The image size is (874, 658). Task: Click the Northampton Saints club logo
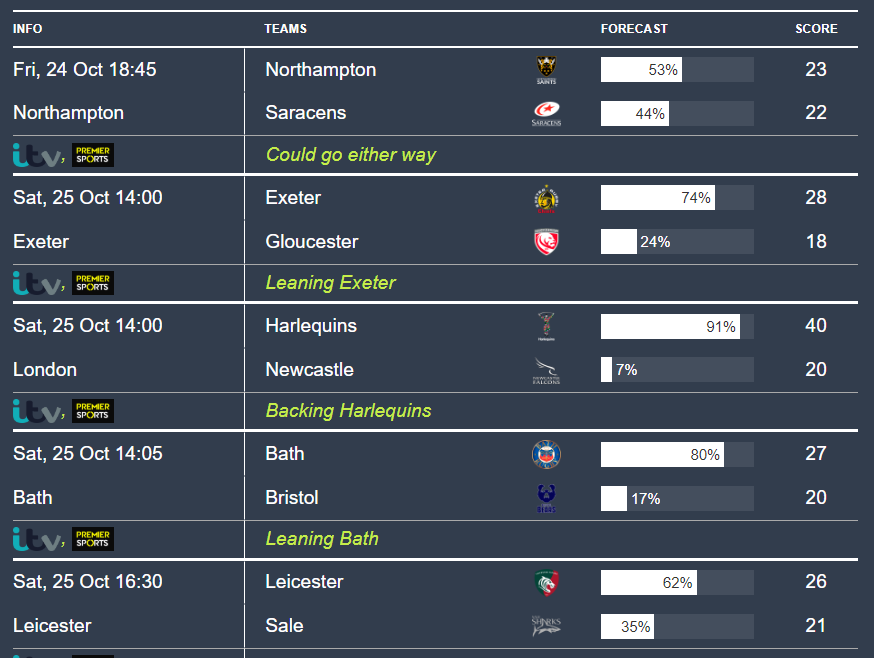point(546,69)
